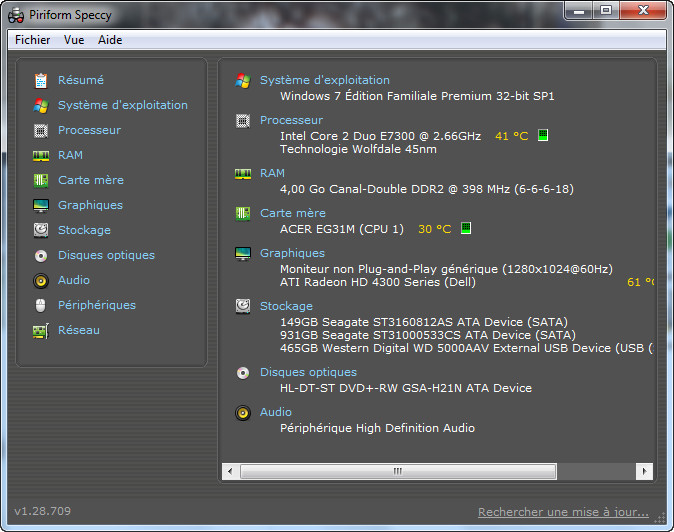
Task: Open the Vue menu
Action: [74, 40]
